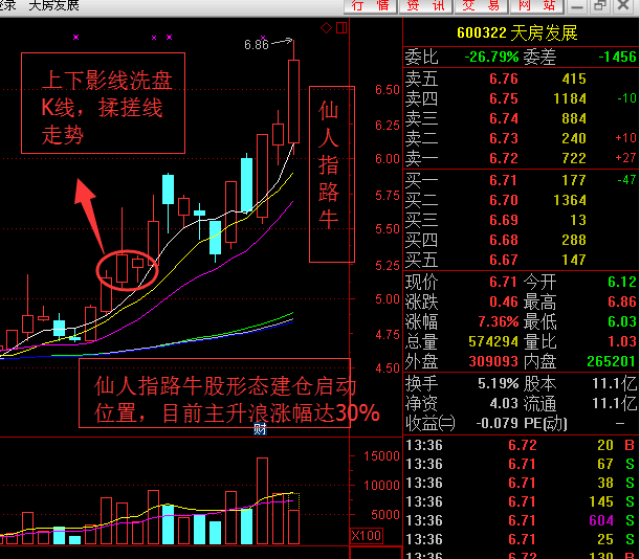Click the 净资 value 4.03
The image size is (640, 559).
504,404
